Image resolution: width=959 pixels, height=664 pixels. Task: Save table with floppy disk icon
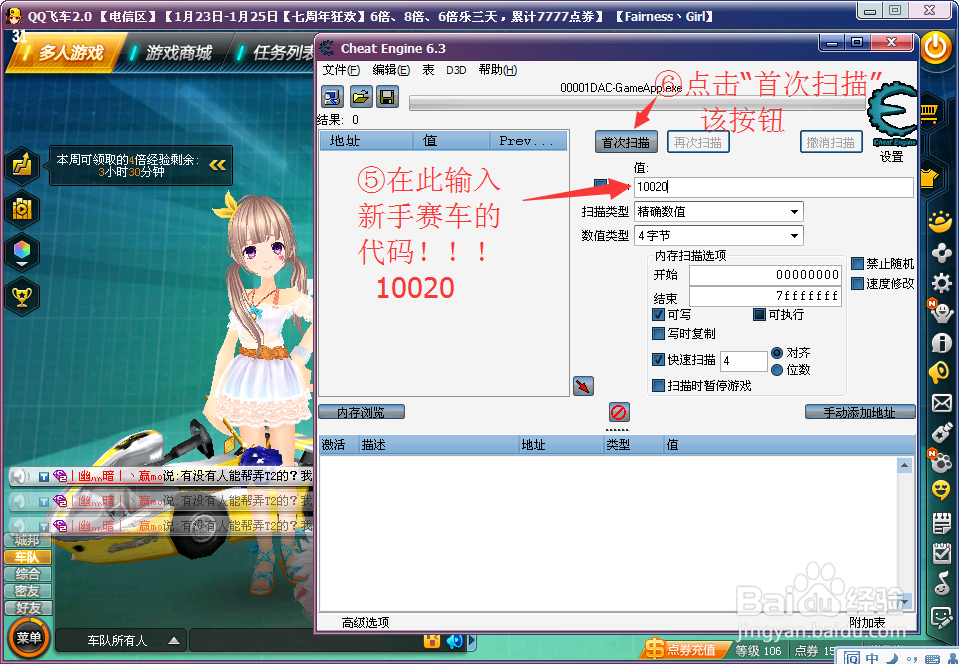point(387,97)
